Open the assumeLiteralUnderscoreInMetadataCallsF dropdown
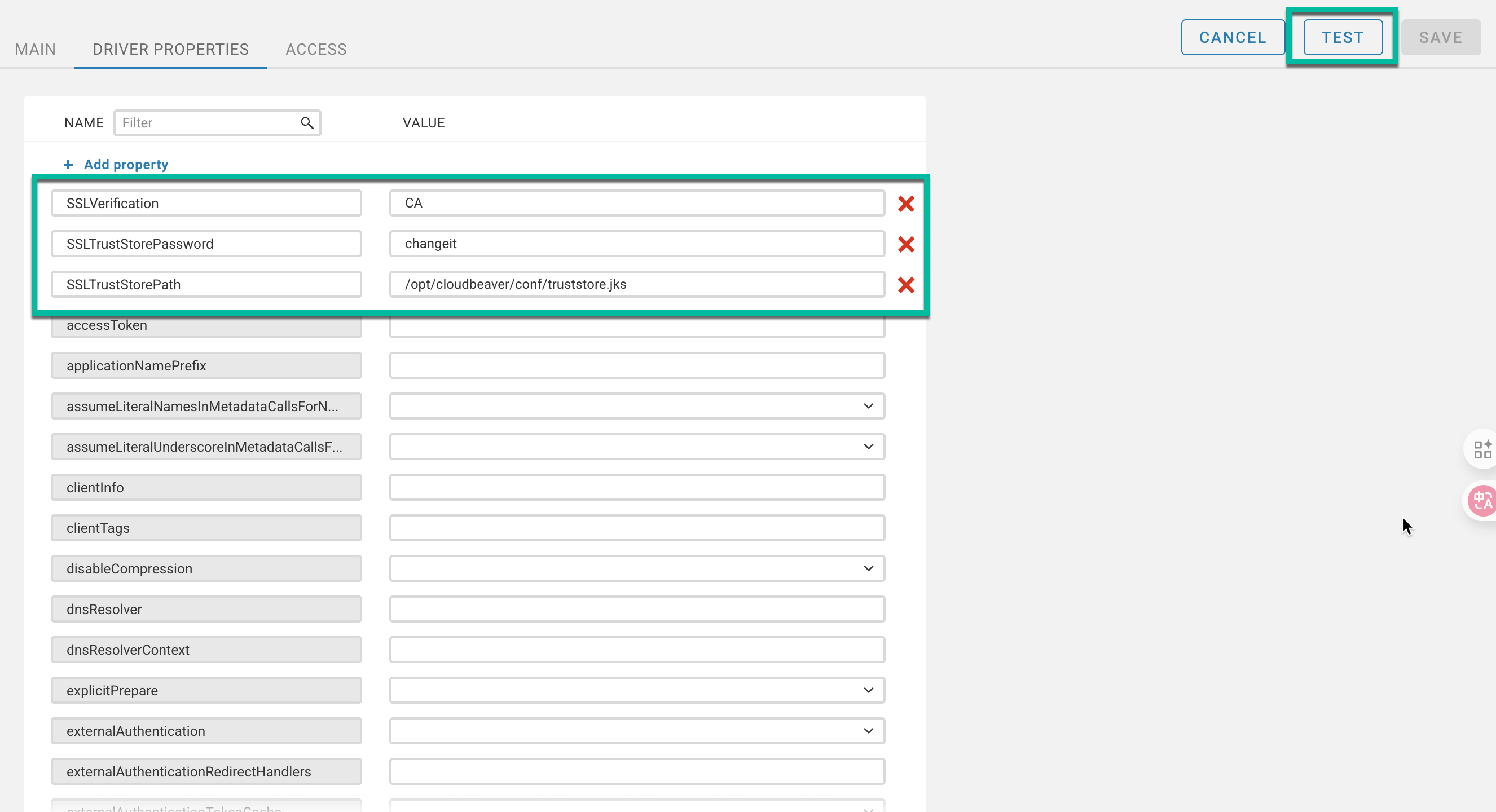Screen dimensions: 1496x812 [x=868, y=447]
